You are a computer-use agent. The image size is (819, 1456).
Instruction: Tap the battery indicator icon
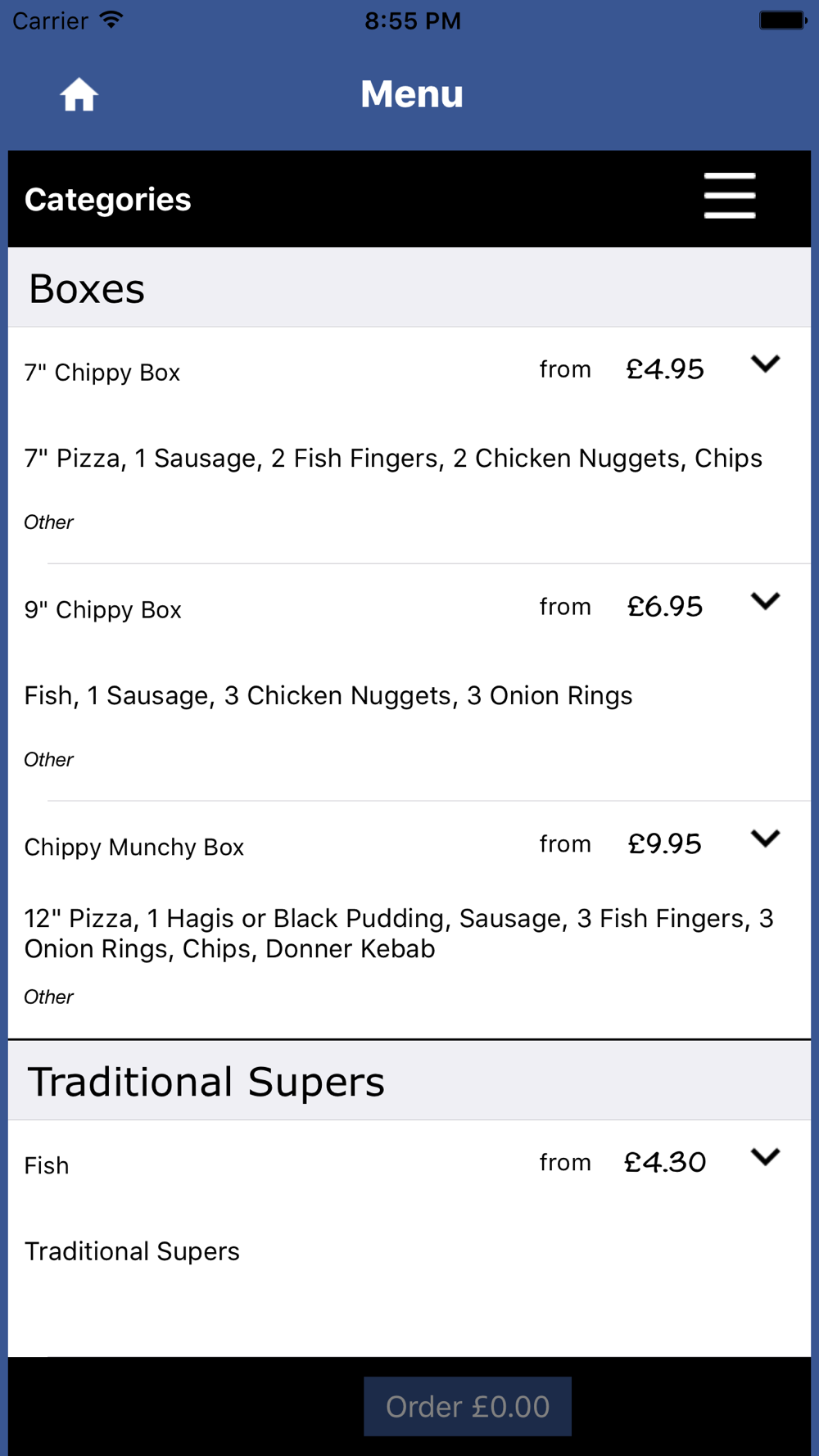click(x=783, y=20)
